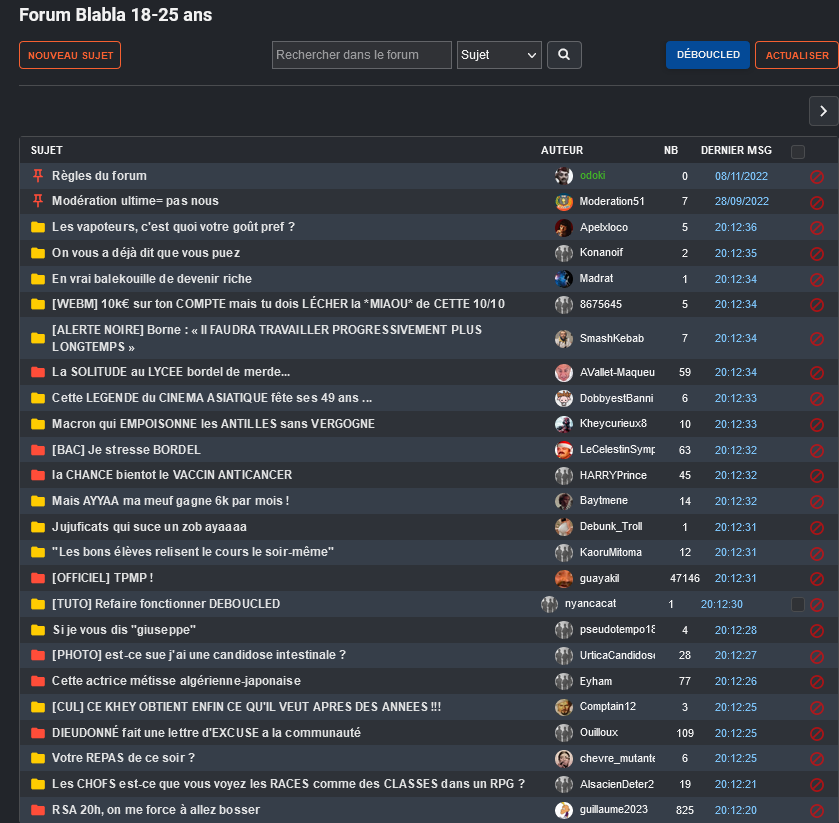Go to next page with chevron arrow

(823, 111)
